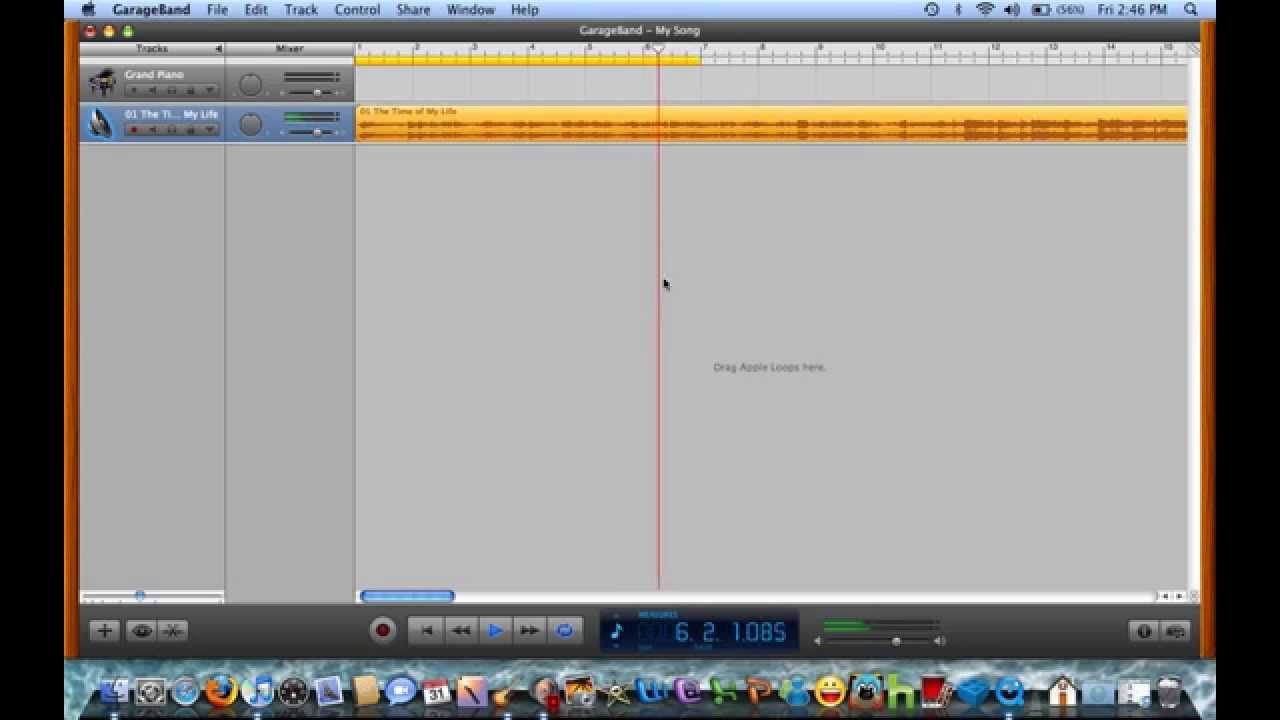Select the Grand Piano track name
Screen dimensions: 1280x720
(154, 75)
